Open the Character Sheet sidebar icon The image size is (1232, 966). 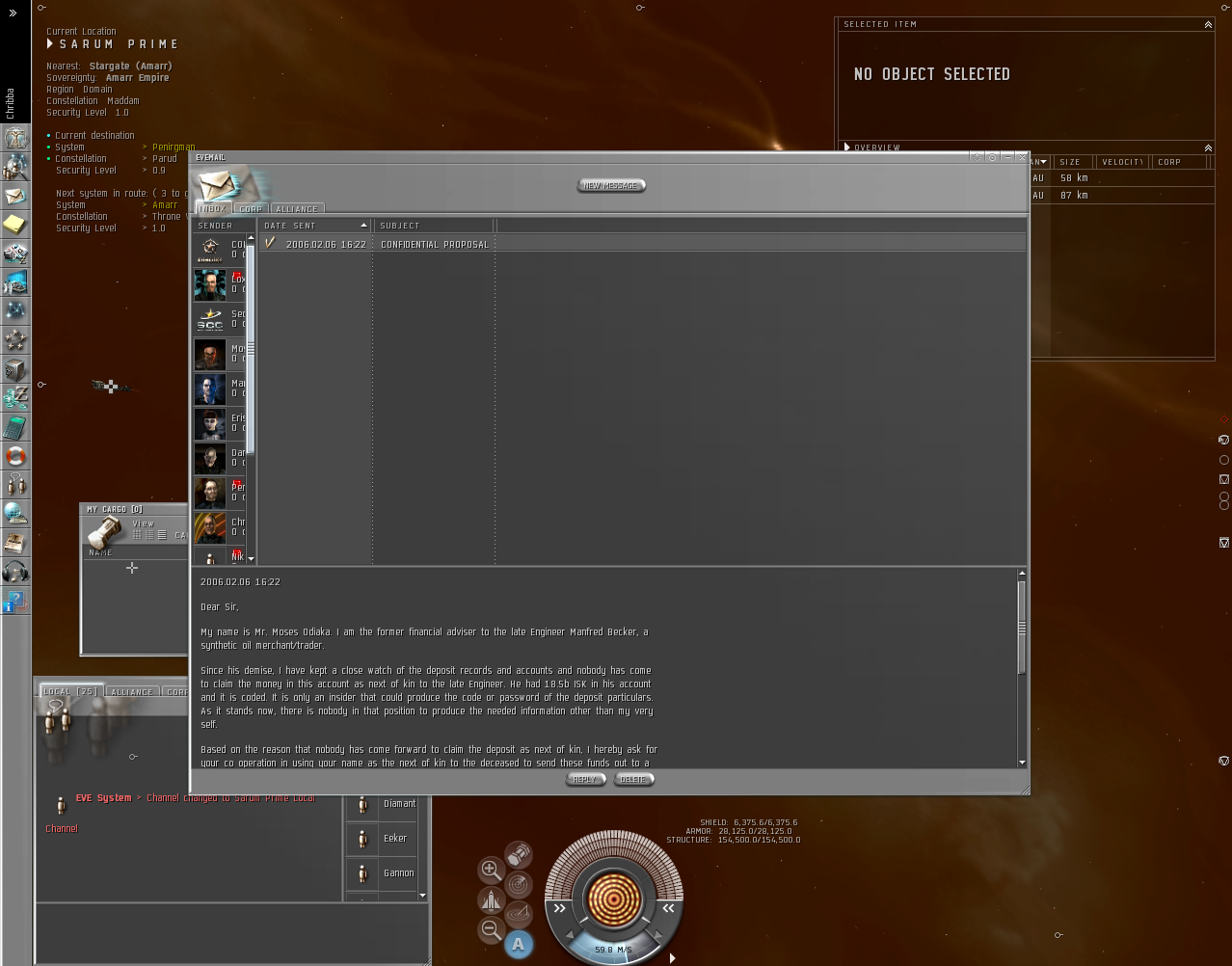pos(15,138)
